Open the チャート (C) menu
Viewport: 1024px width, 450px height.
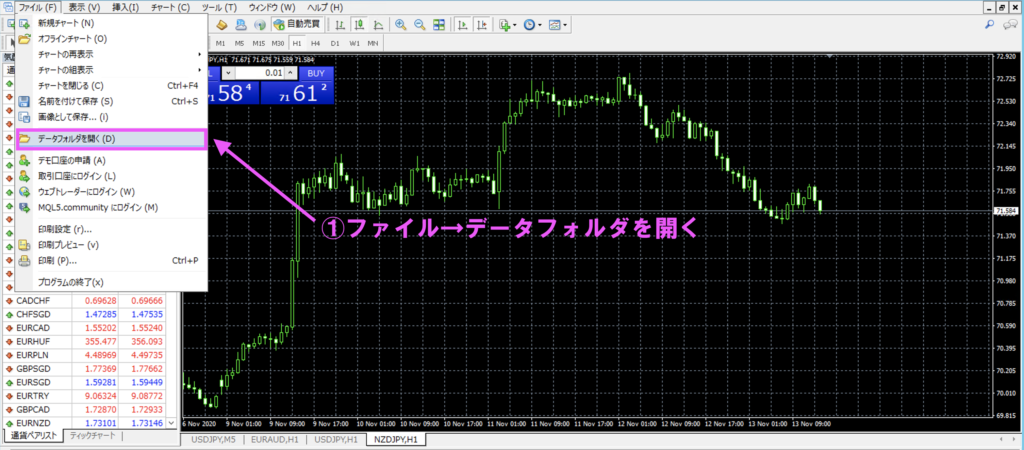[169, 7]
